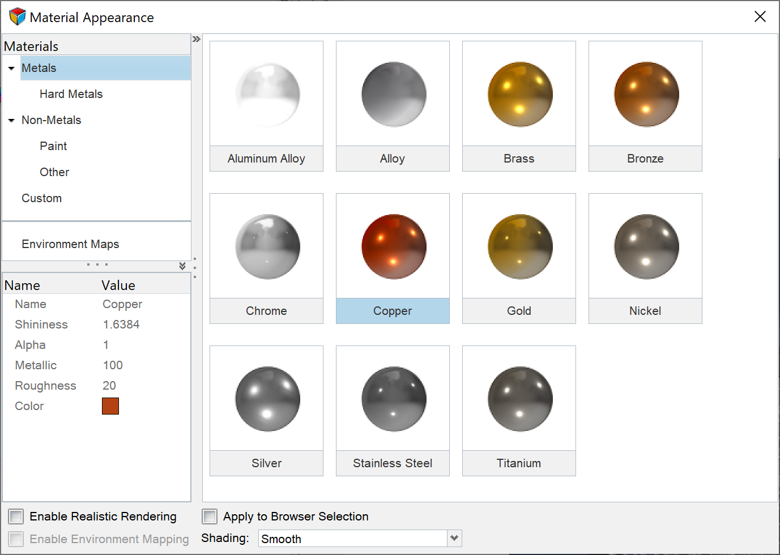
Task: Click the Environment Maps entry
Action: click(70, 244)
